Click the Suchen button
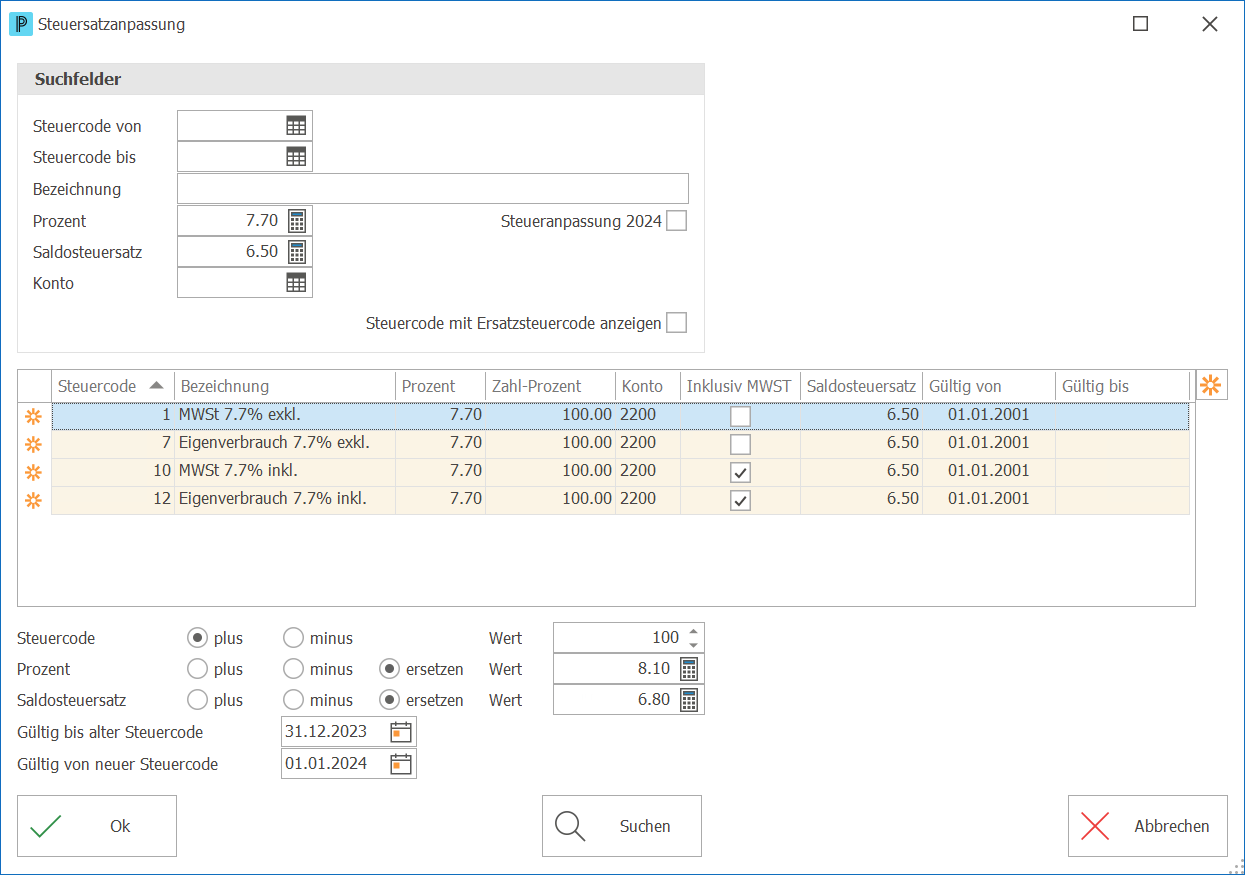The width and height of the screenshot is (1245, 875). [622, 826]
